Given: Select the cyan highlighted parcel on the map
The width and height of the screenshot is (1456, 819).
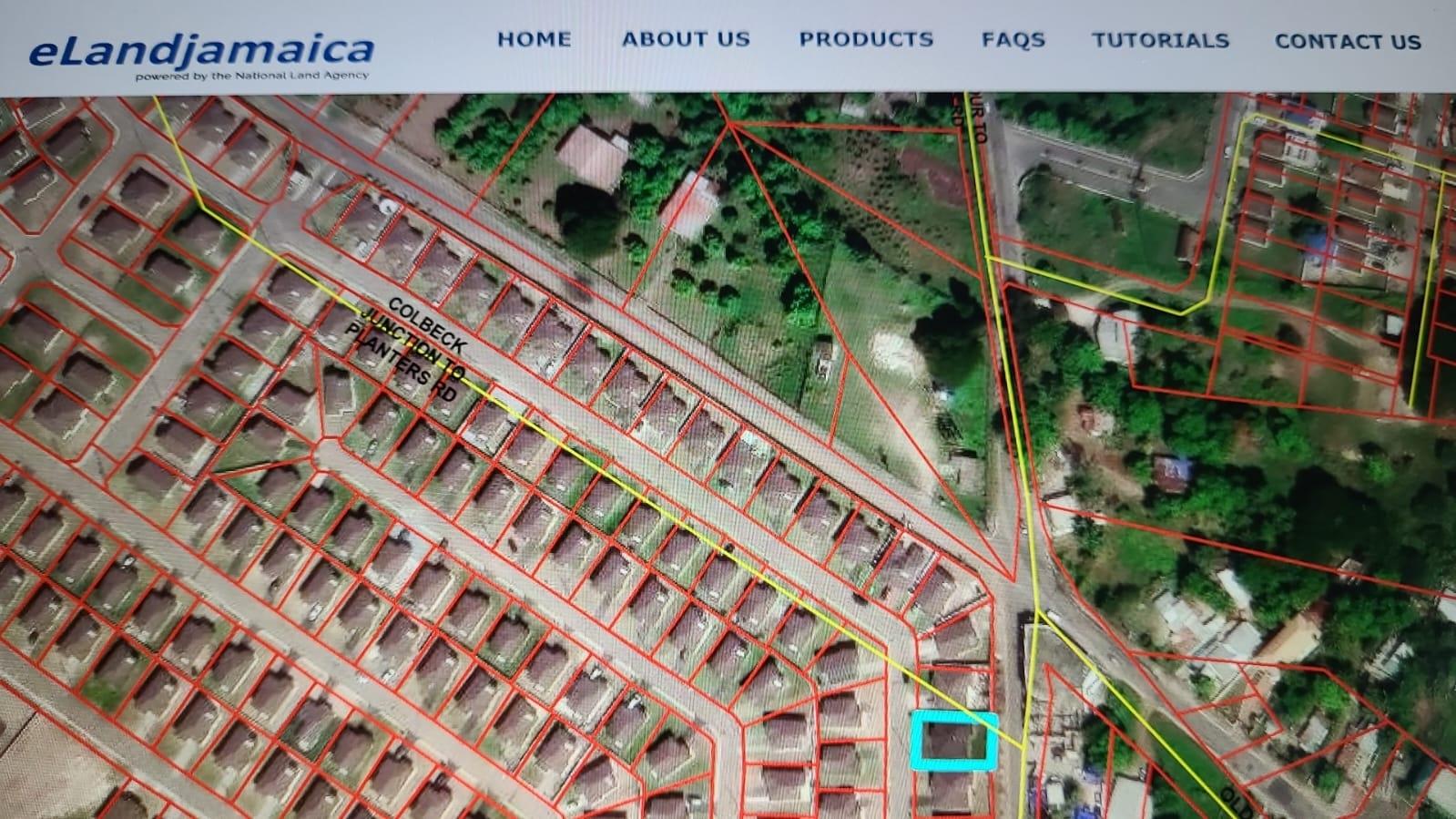Looking at the screenshot, I should click(953, 741).
